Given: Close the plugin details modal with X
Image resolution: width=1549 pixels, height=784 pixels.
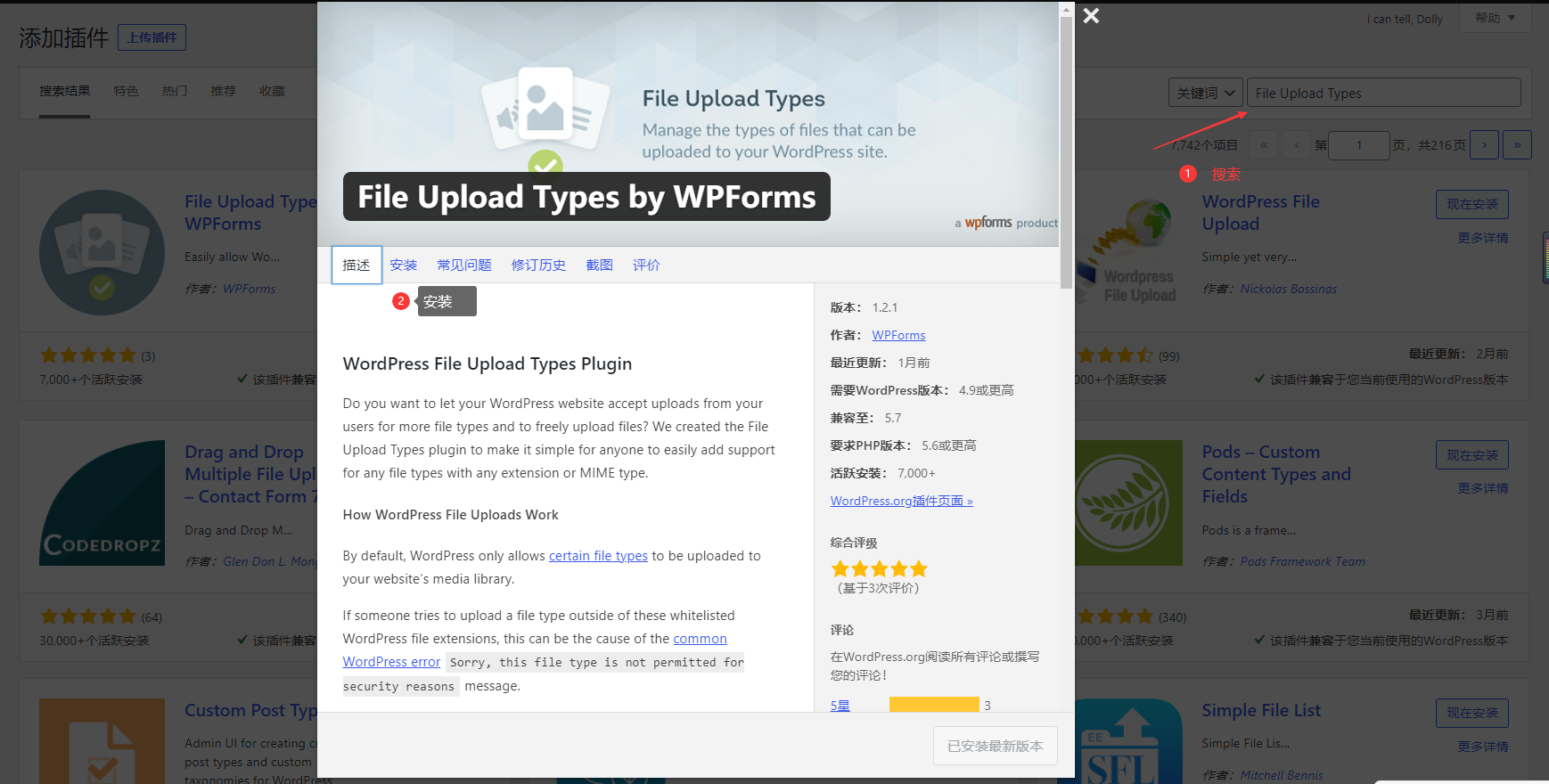Looking at the screenshot, I should click(x=1091, y=16).
